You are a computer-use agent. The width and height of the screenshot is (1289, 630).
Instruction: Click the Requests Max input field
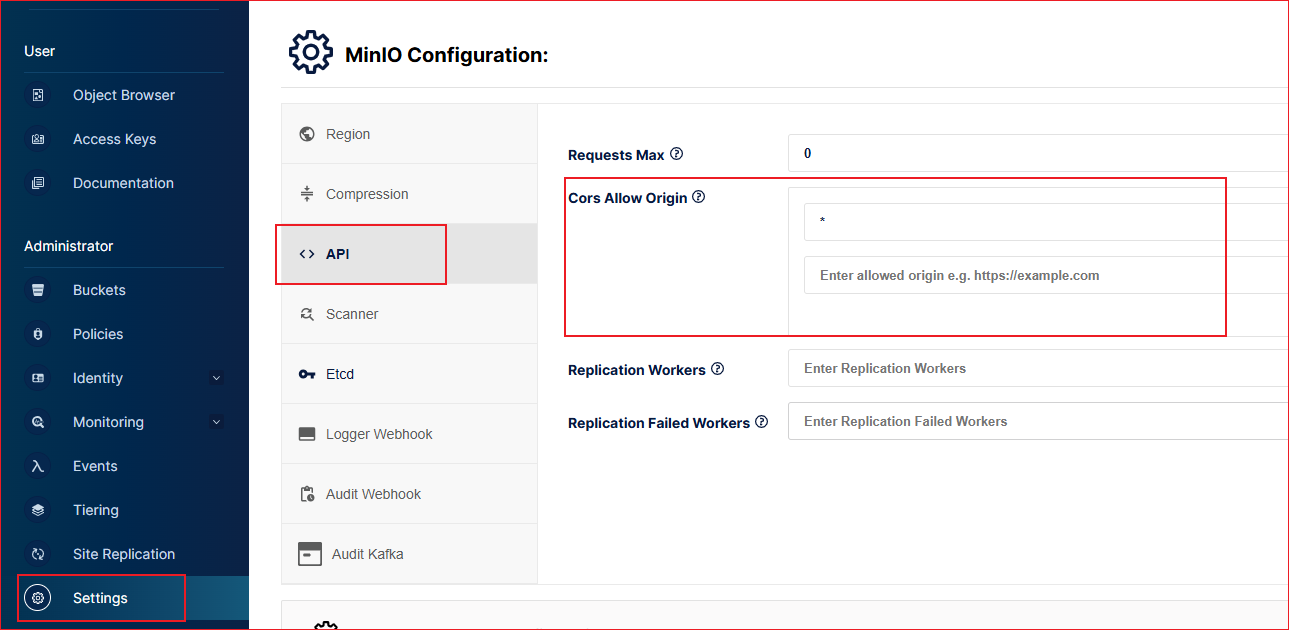(x=1036, y=154)
